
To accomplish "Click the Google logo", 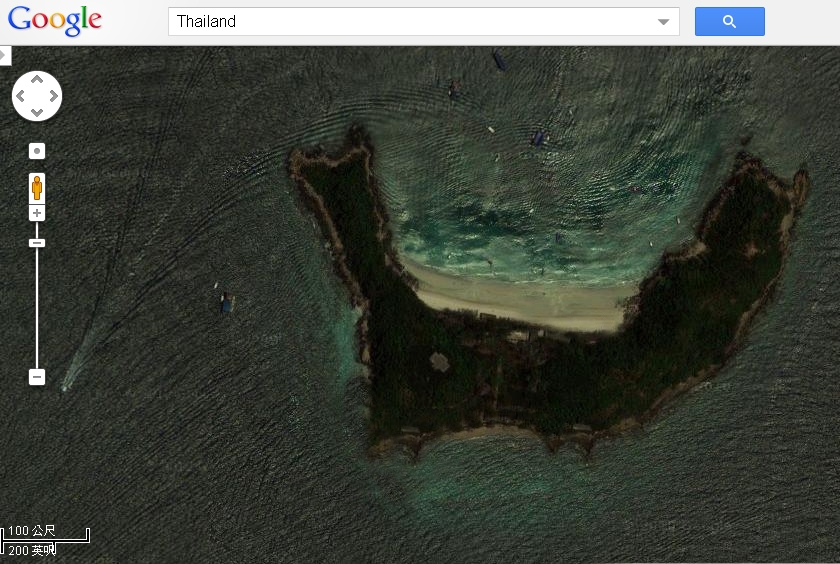I will point(55,21).
